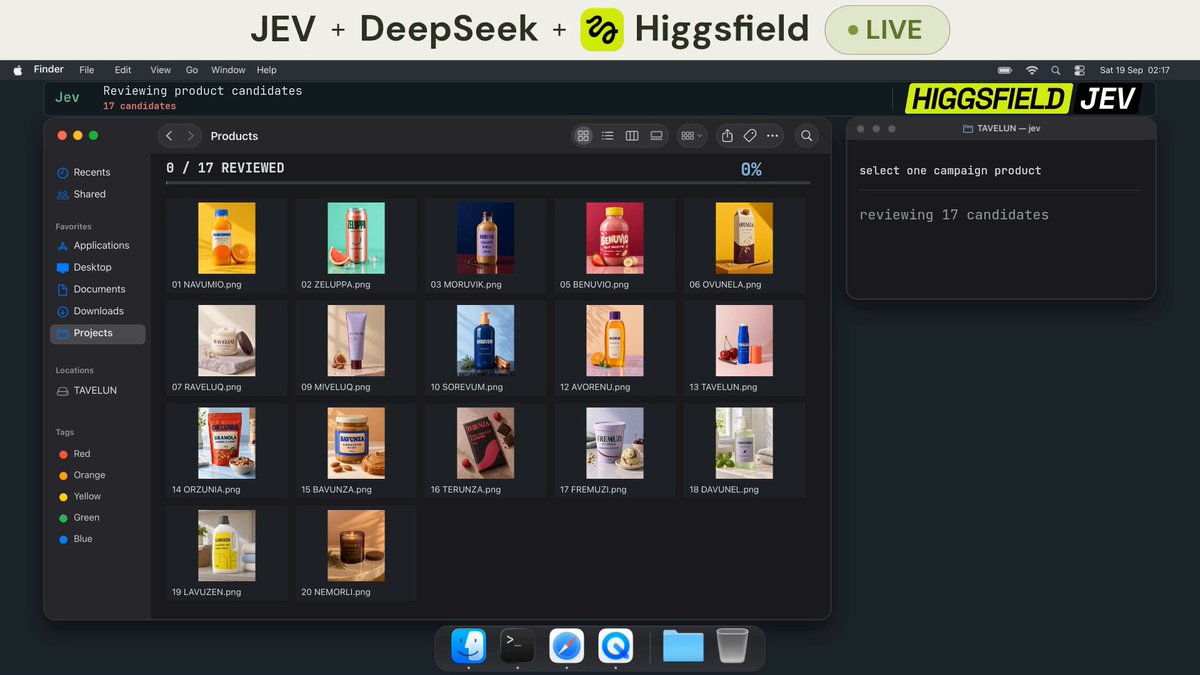1200x675 pixels.
Task: Select the 15 BAVUNZA.png thumbnail
Action: [357, 443]
